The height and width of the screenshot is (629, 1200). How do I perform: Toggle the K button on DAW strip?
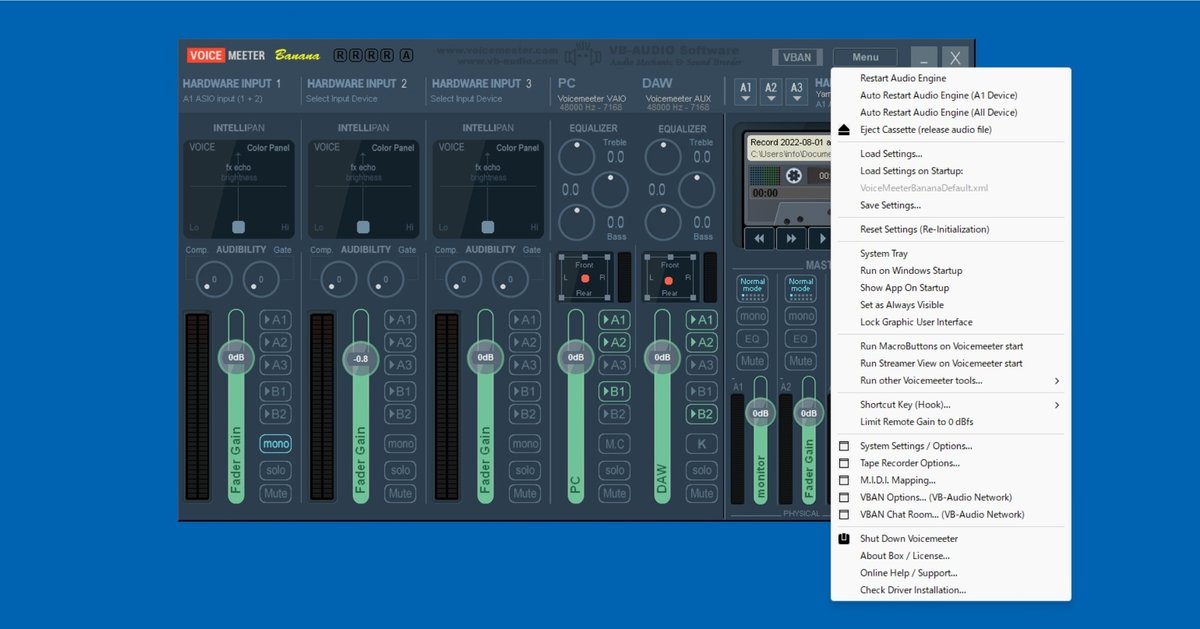click(701, 444)
